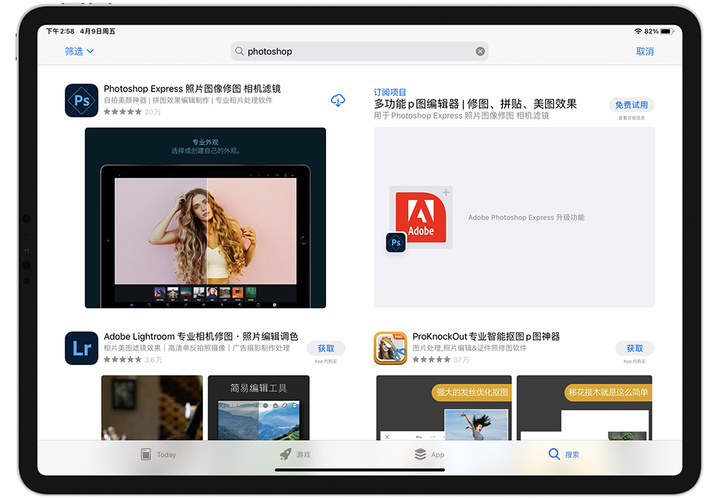Open the ProKnockOut app icon
Viewport: 720px width, 499px height.
point(390,348)
